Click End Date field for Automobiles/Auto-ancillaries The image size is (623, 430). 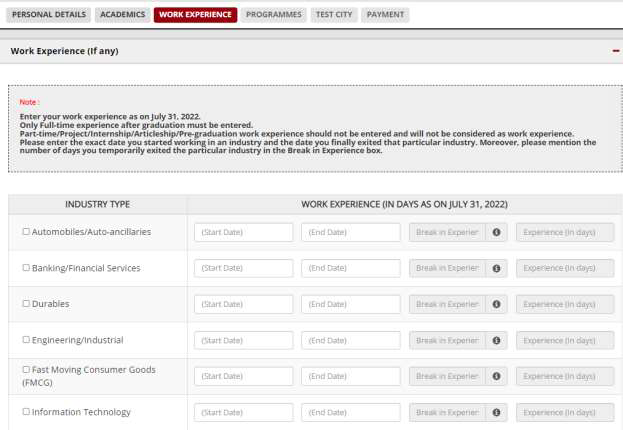[x=351, y=232]
